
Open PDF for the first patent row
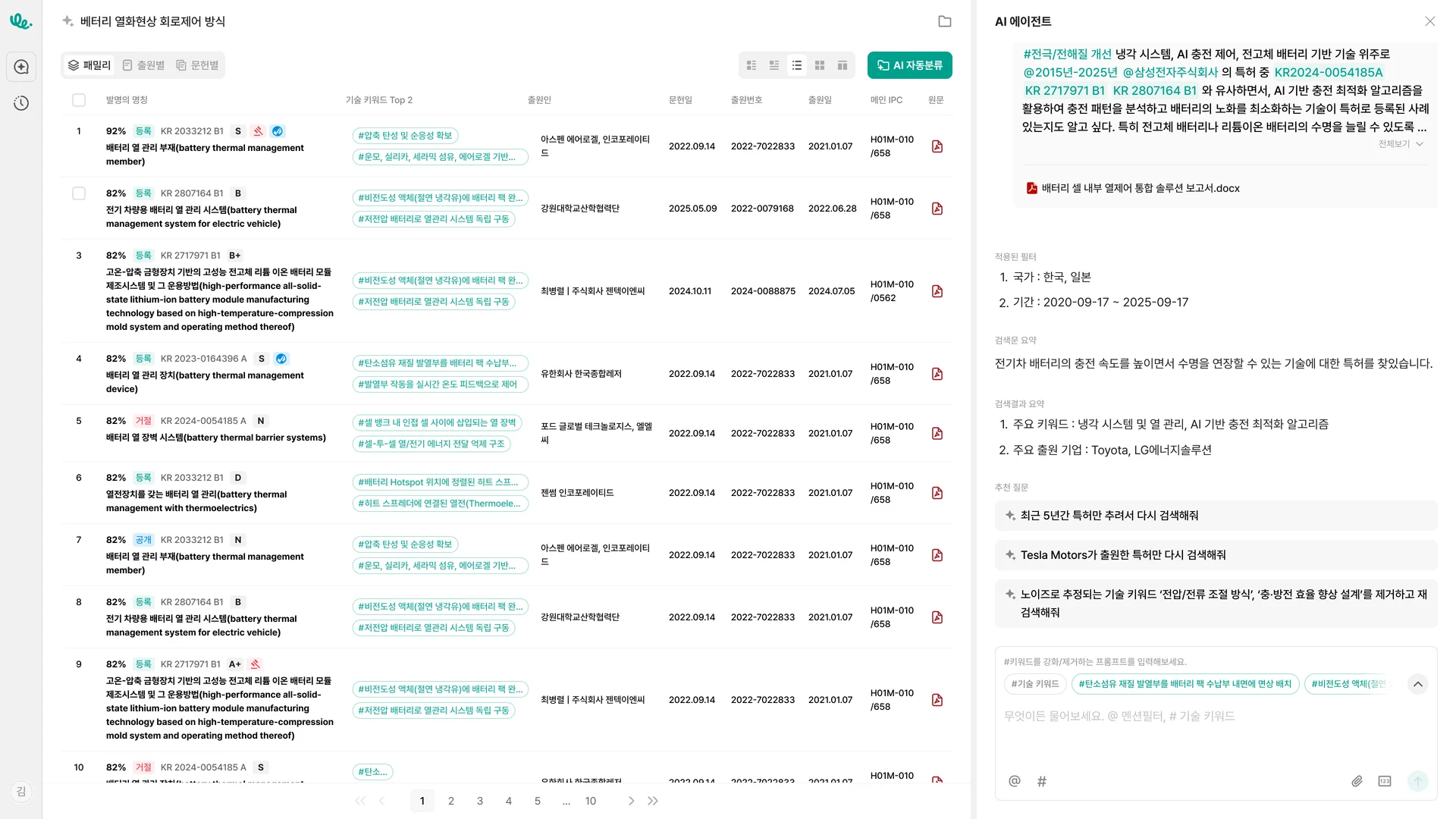(x=937, y=146)
